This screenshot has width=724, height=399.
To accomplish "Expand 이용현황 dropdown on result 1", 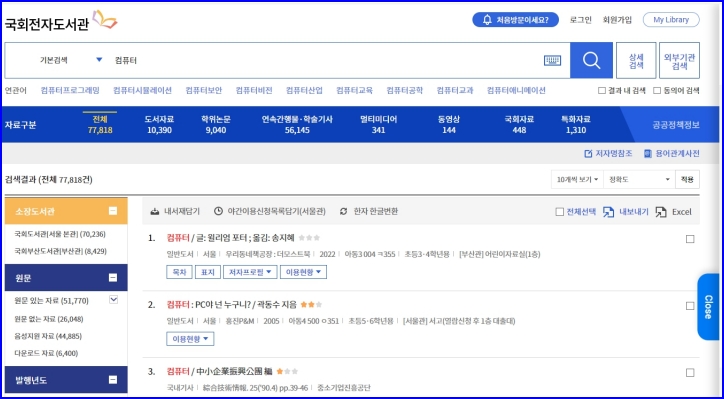I will 303,272.
